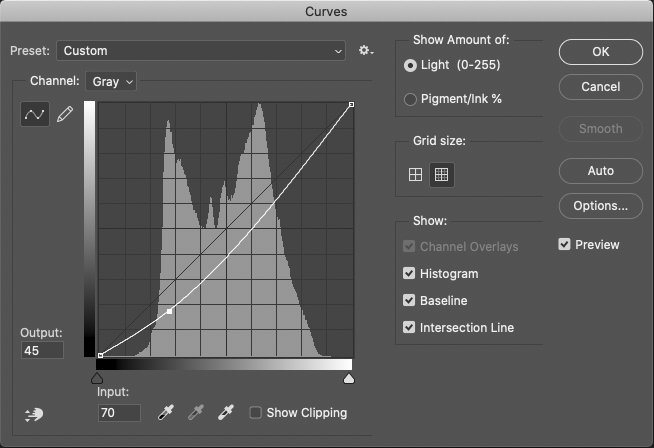Select the curve point edit tool

35,115
